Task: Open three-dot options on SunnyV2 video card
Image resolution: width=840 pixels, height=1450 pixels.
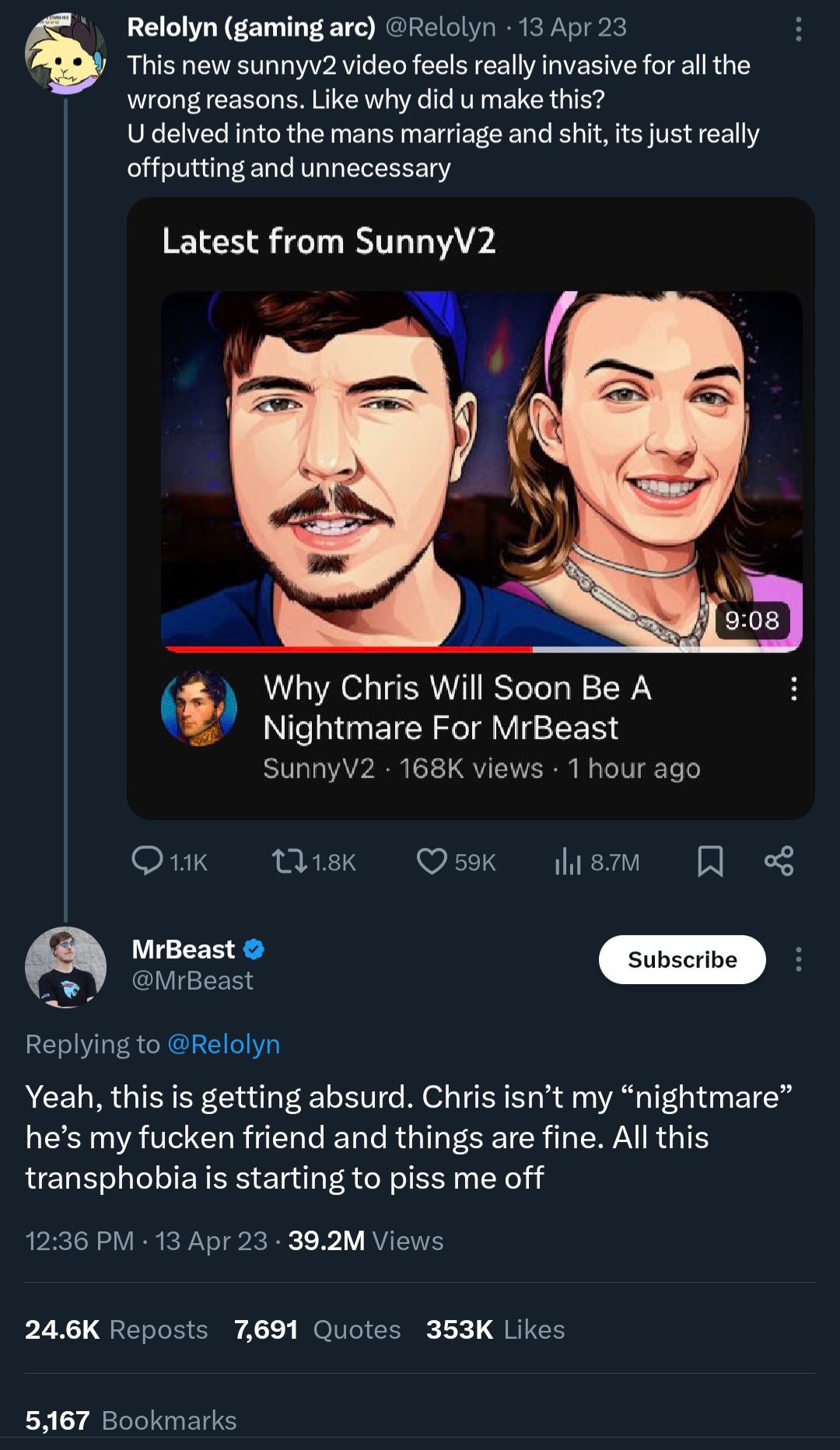Action: 793,688
